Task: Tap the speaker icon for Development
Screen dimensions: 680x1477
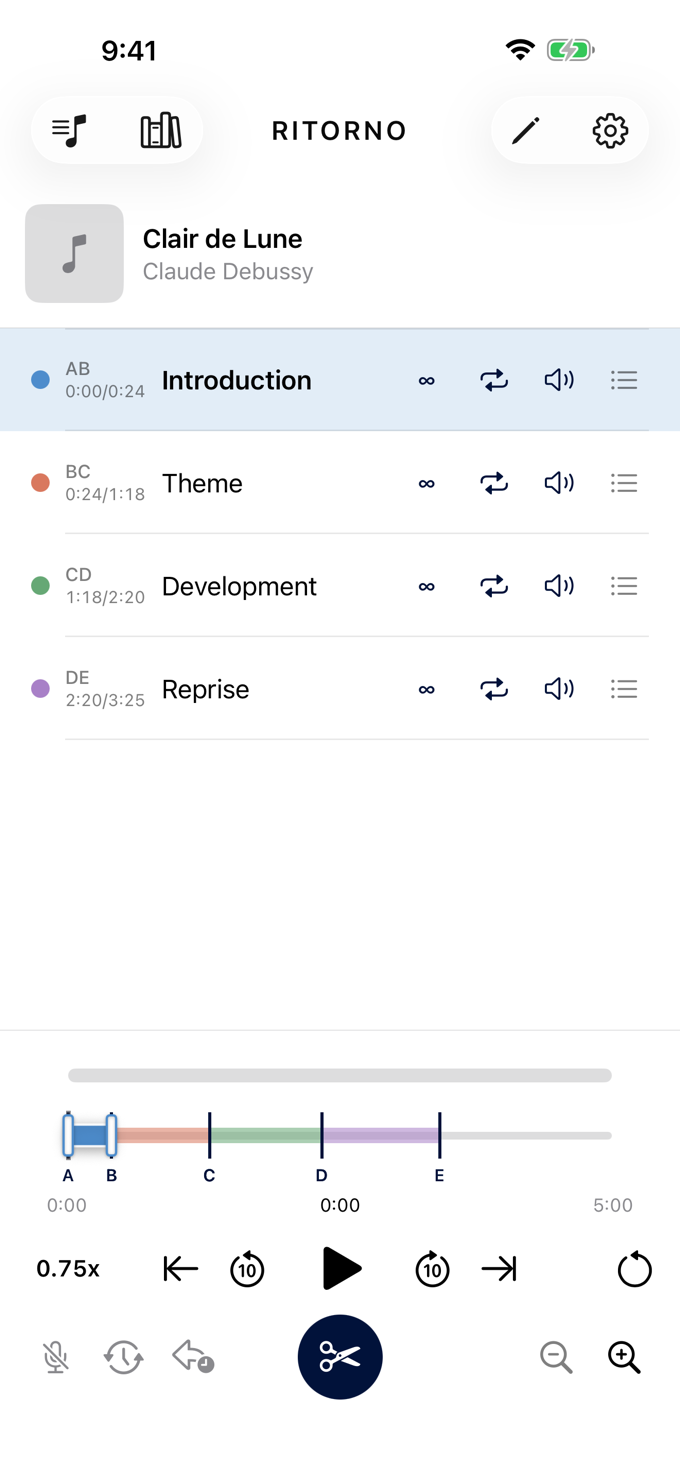Action: tap(559, 586)
